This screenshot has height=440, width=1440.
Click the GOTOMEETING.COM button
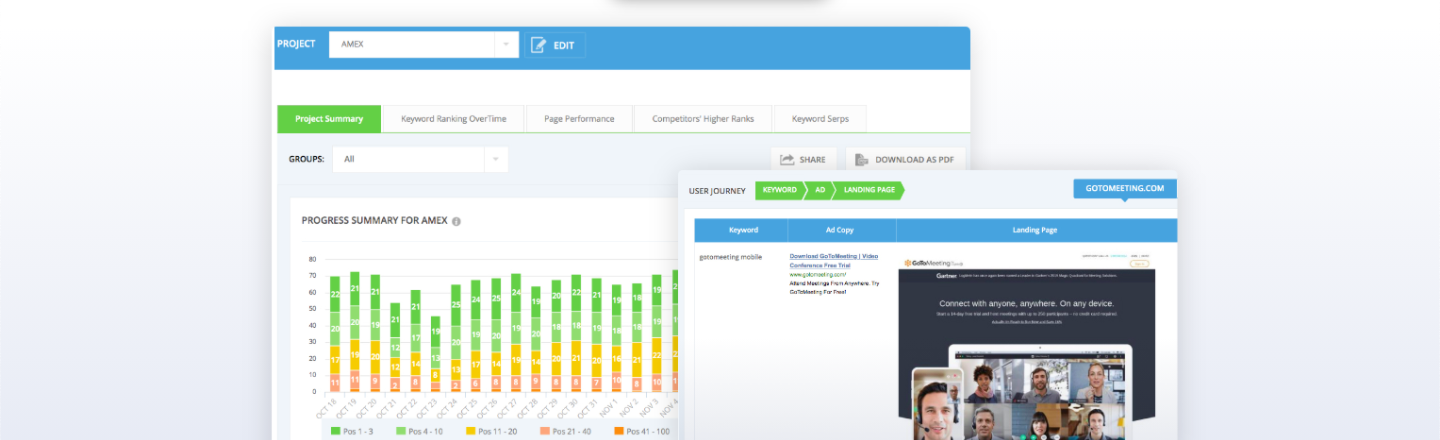1124,189
